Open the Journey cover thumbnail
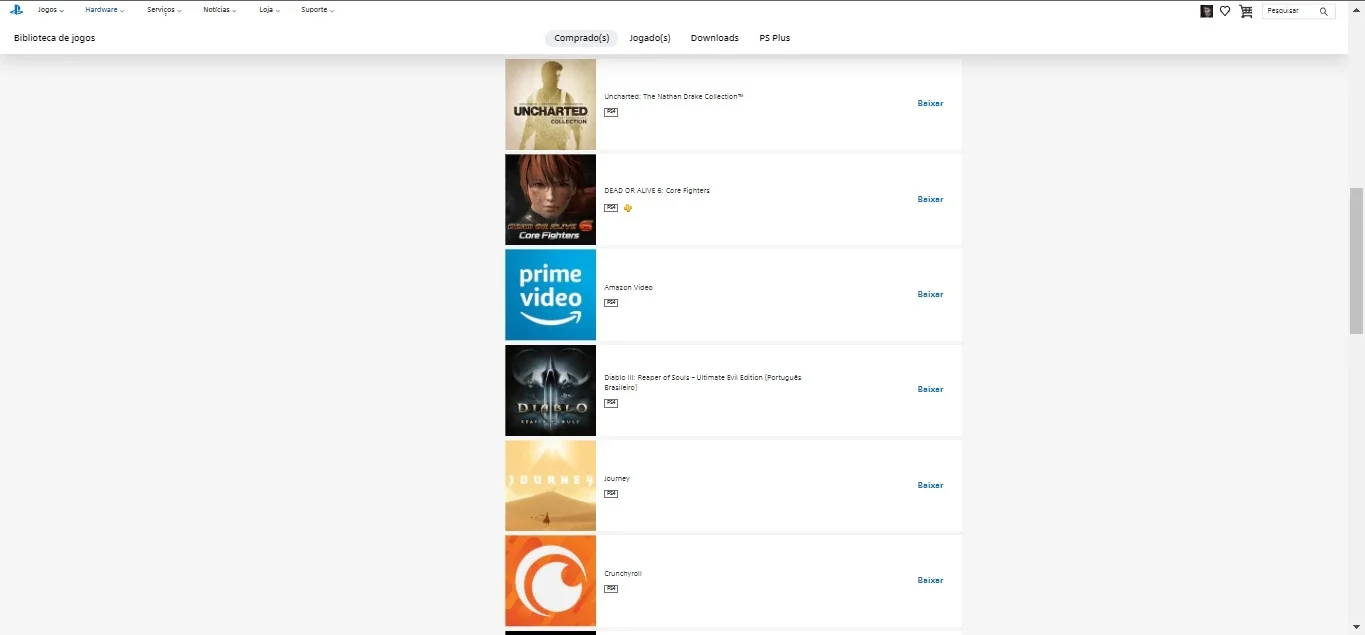The height and width of the screenshot is (635, 1365). [x=550, y=485]
